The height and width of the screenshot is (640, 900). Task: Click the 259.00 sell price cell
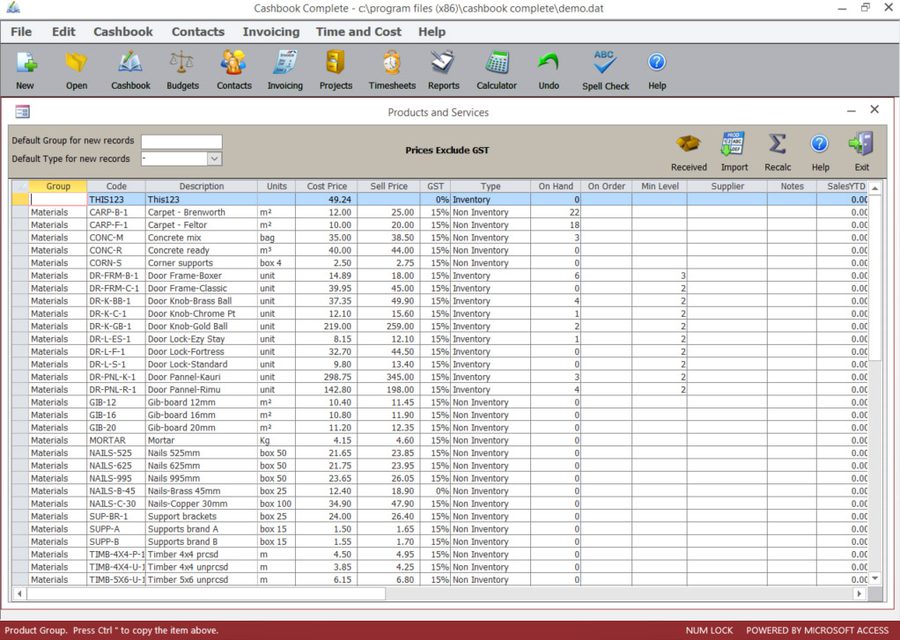pos(389,326)
